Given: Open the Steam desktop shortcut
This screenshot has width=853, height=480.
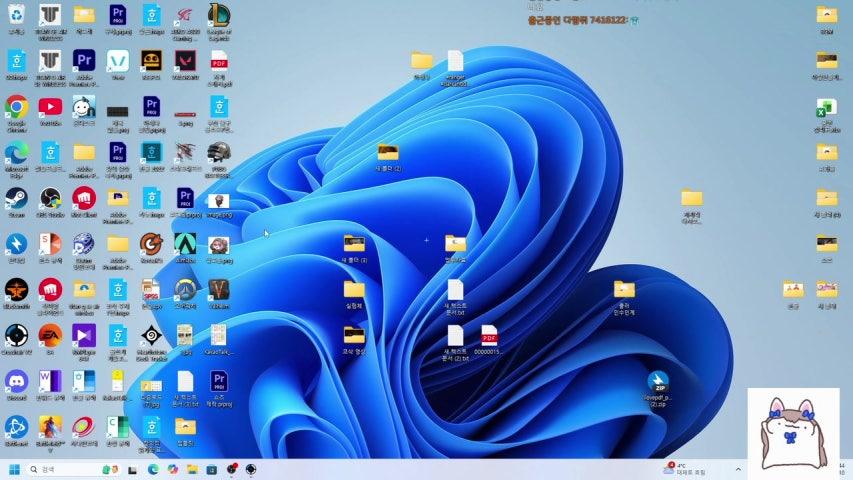Looking at the screenshot, I should click(16, 198).
